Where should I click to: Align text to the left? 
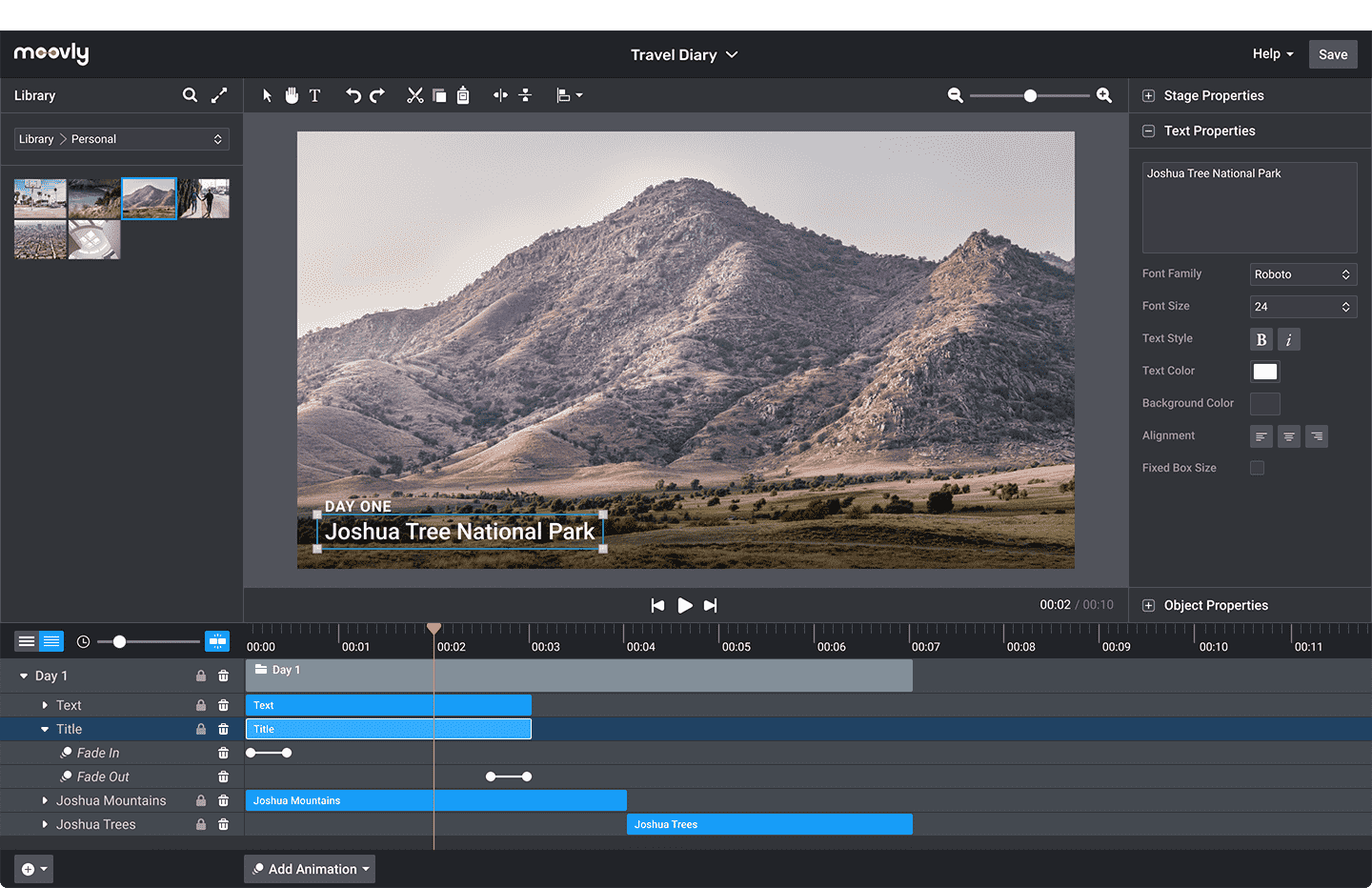pyautogui.click(x=1261, y=436)
